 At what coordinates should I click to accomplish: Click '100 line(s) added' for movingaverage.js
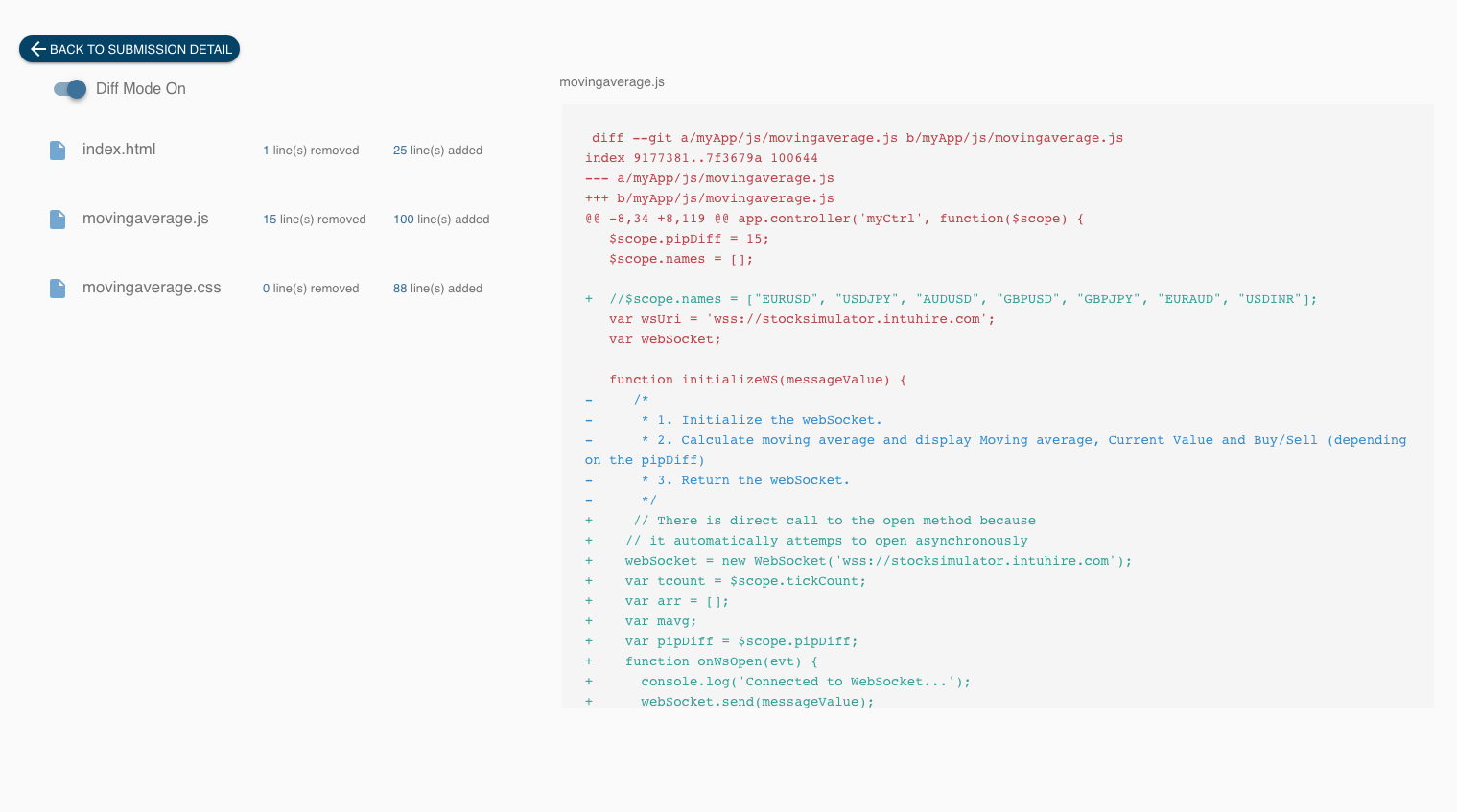click(441, 220)
